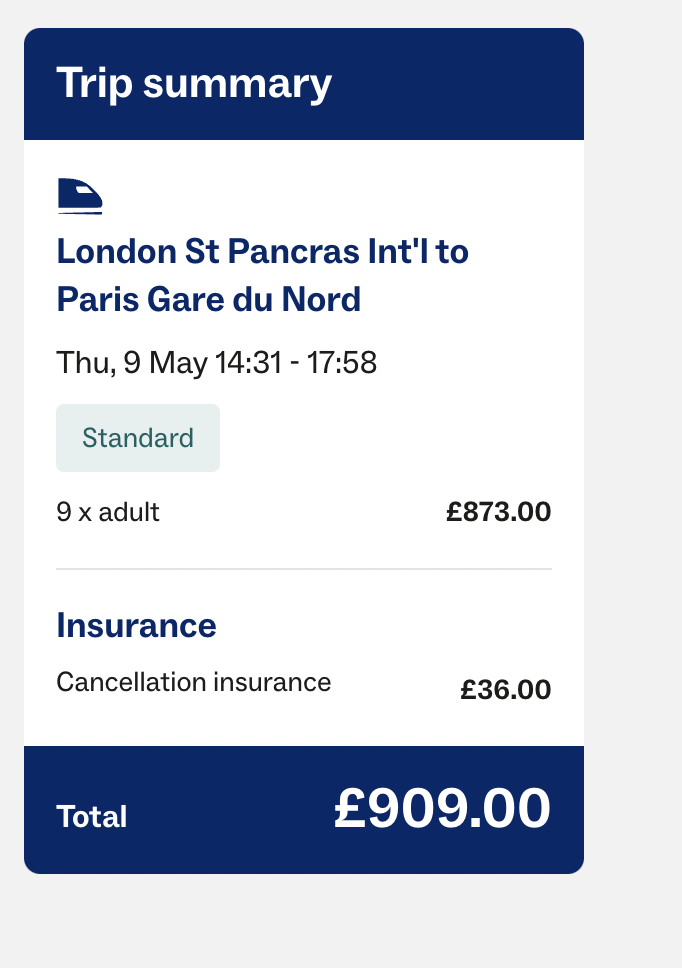Click the Cancellation insurance label

tap(194, 682)
